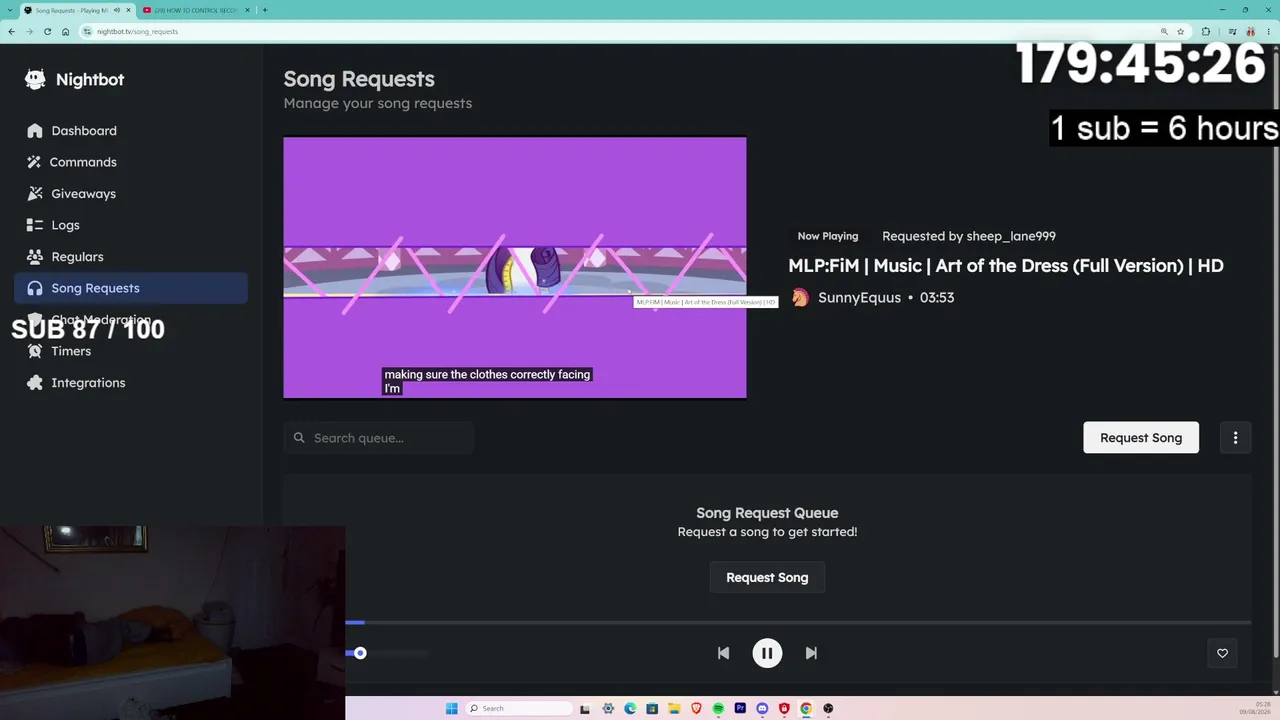Click the Art of the Dress video thumbnail

[515, 267]
